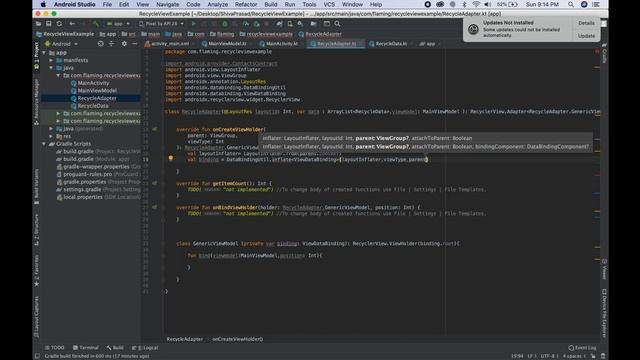Screen dimensions: 640x360
Task: Open the Apple menu
Action: [x=43, y=4]
